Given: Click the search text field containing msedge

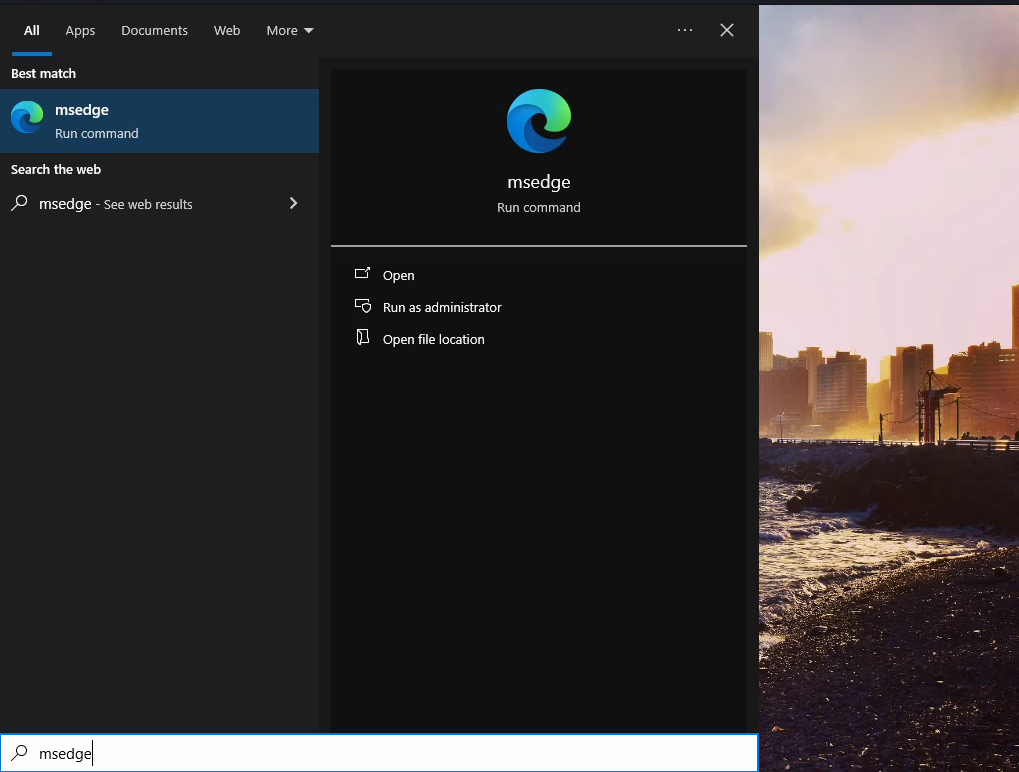Looking at the screenshot, I should tap(380, 753).
